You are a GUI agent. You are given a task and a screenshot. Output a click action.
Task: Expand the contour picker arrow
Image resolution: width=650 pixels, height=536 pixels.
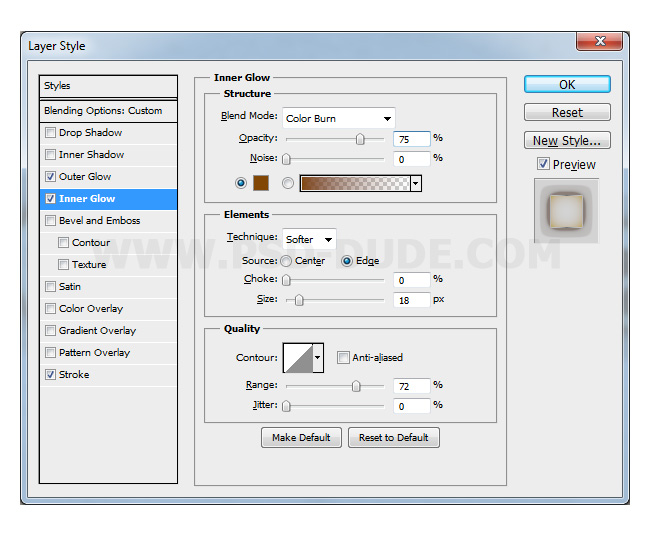318,357
